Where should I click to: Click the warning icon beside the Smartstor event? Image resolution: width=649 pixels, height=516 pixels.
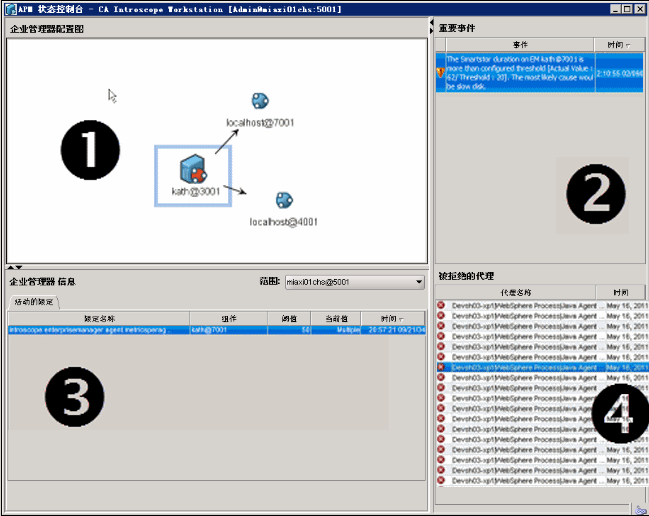(x=440, y=73)
